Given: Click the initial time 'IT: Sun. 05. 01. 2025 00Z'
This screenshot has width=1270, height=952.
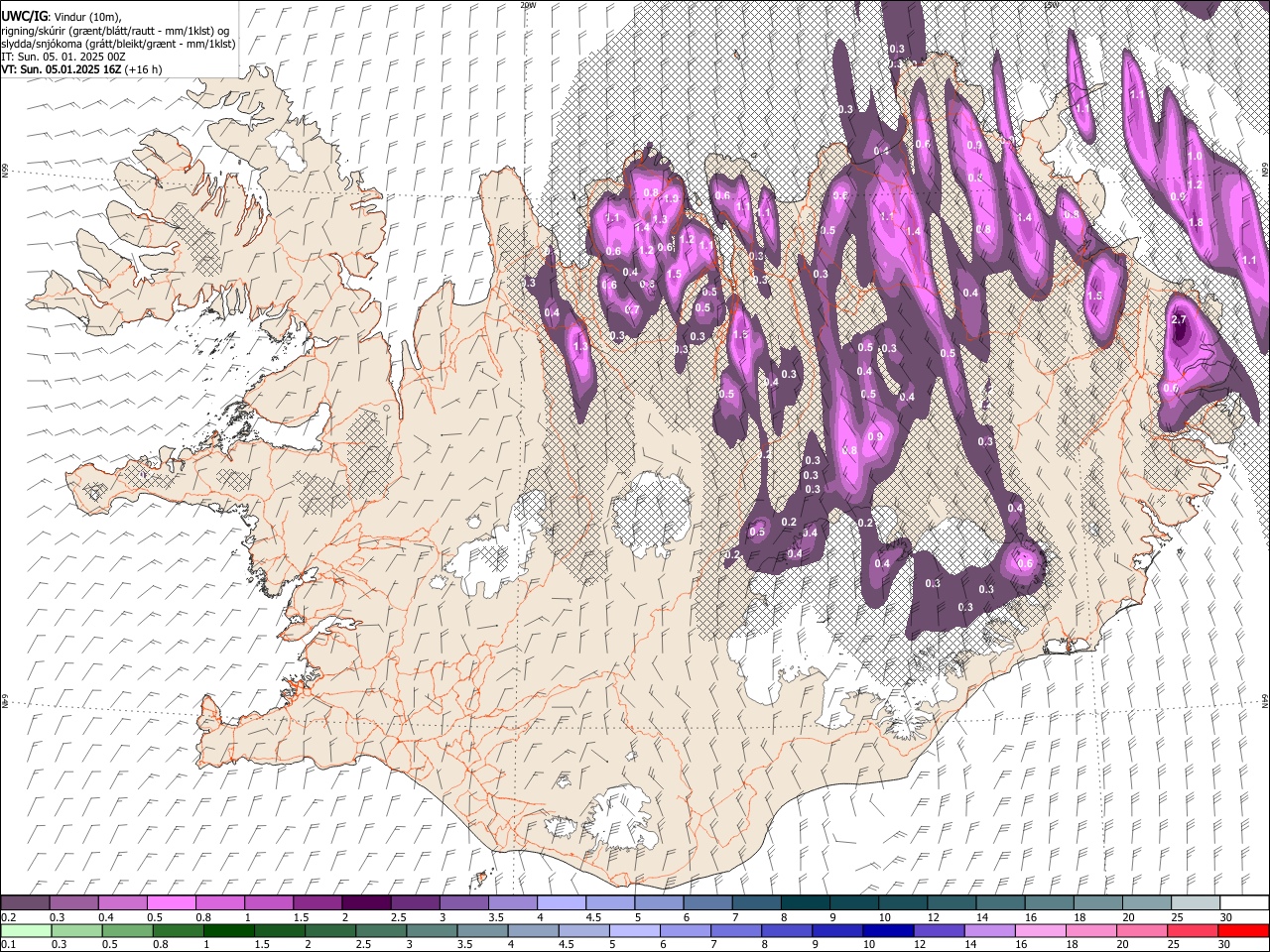Looking at the screenshot, I should pos(63,57).
